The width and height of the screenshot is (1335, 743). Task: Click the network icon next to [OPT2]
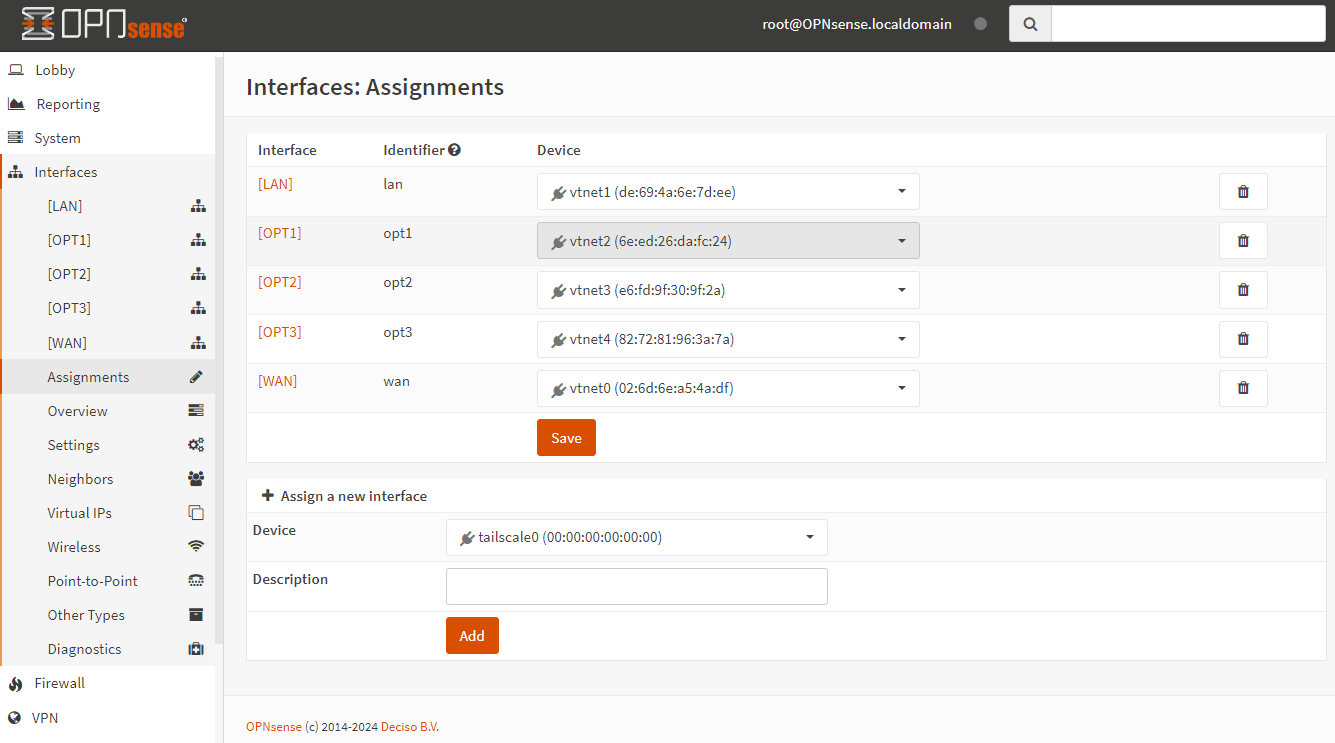coord(198,274)
